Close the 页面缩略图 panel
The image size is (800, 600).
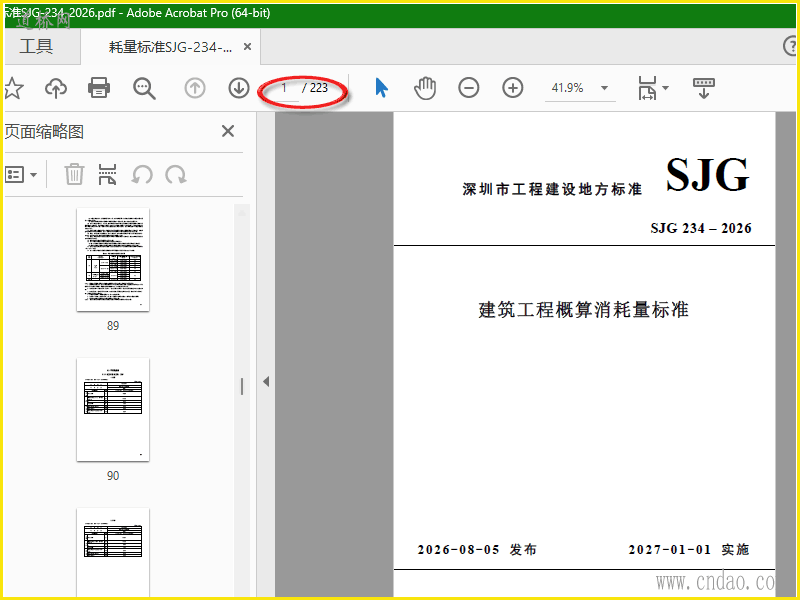point(228,132)
